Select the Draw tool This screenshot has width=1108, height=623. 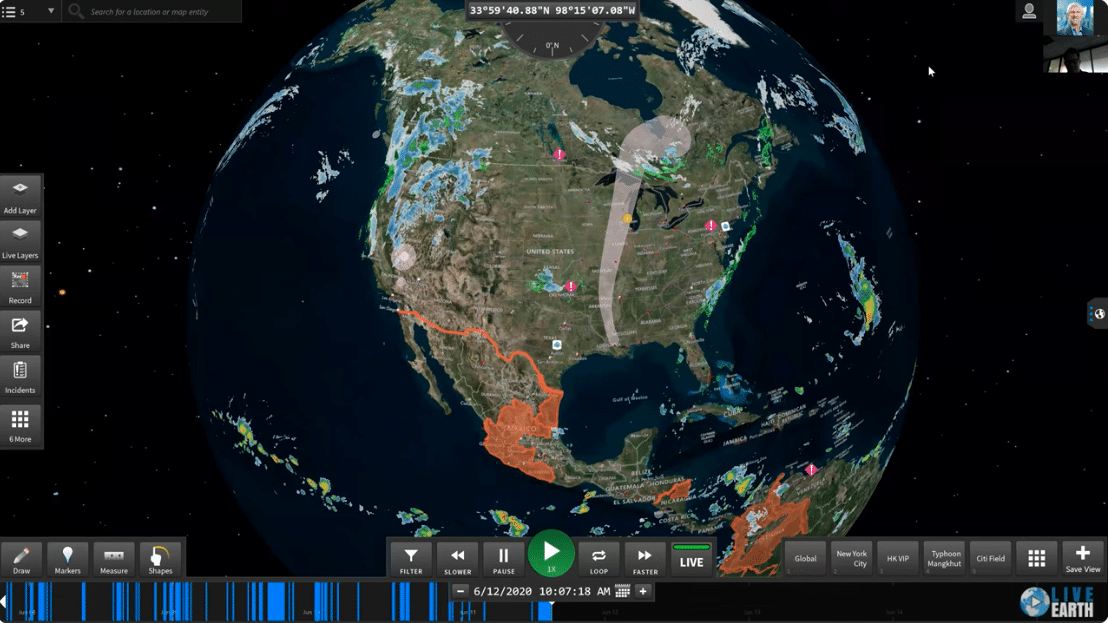21,559
